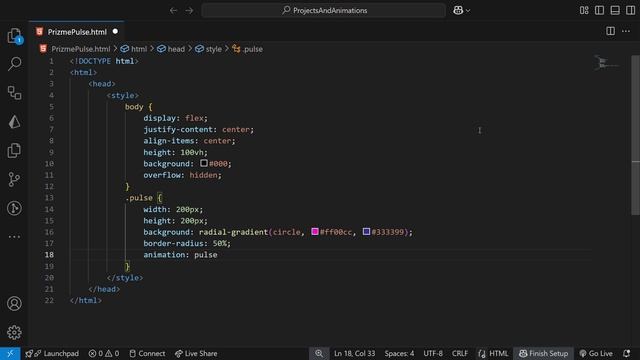The width and height of the screenshot is (640, 360).
Task: Go forward with the right arrow
Action: pyautogui.click(x=189, y=10)
